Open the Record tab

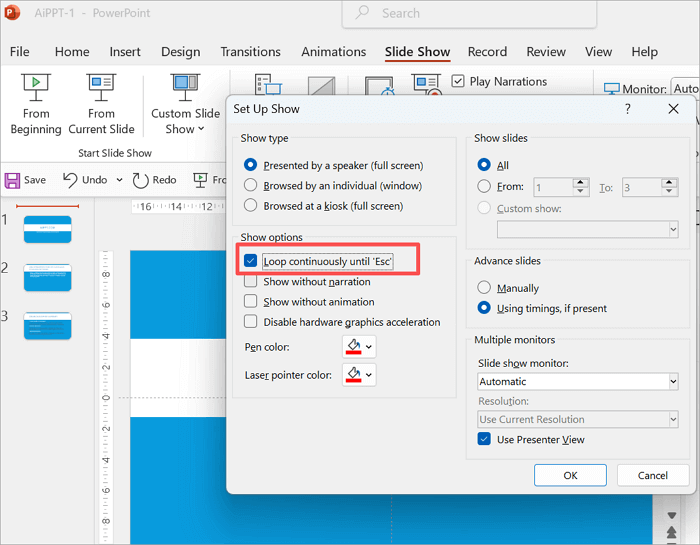click(x=487, y=52)
